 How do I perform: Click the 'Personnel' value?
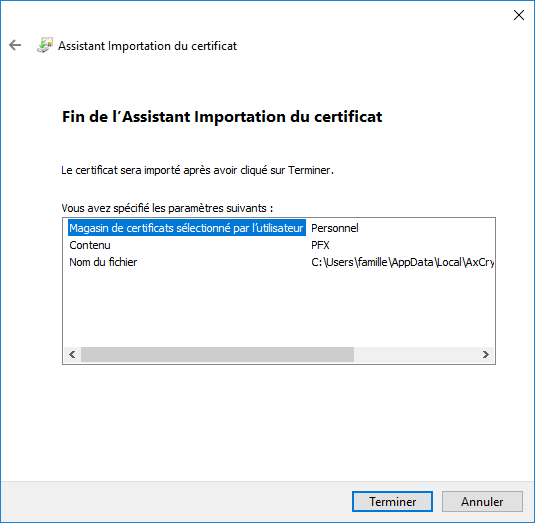click(x=335, y=228)
